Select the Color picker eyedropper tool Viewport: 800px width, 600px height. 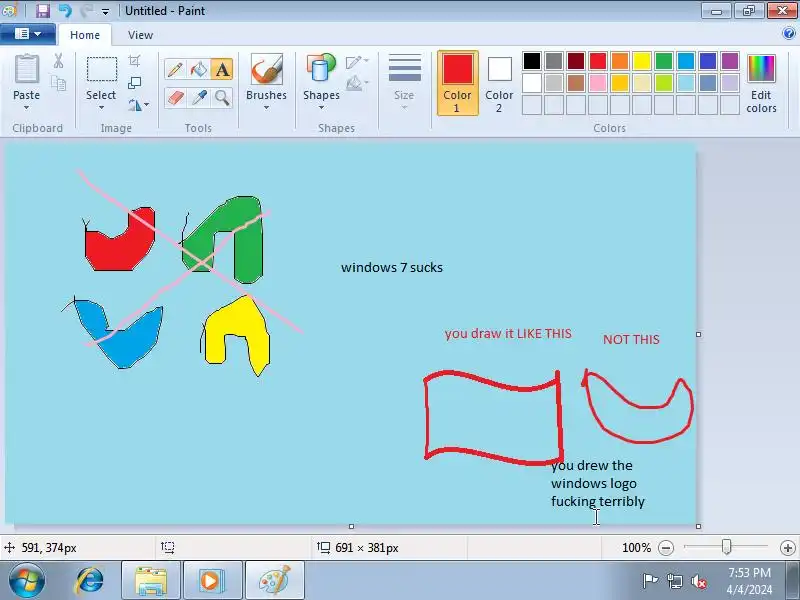(x=198, y=97)
